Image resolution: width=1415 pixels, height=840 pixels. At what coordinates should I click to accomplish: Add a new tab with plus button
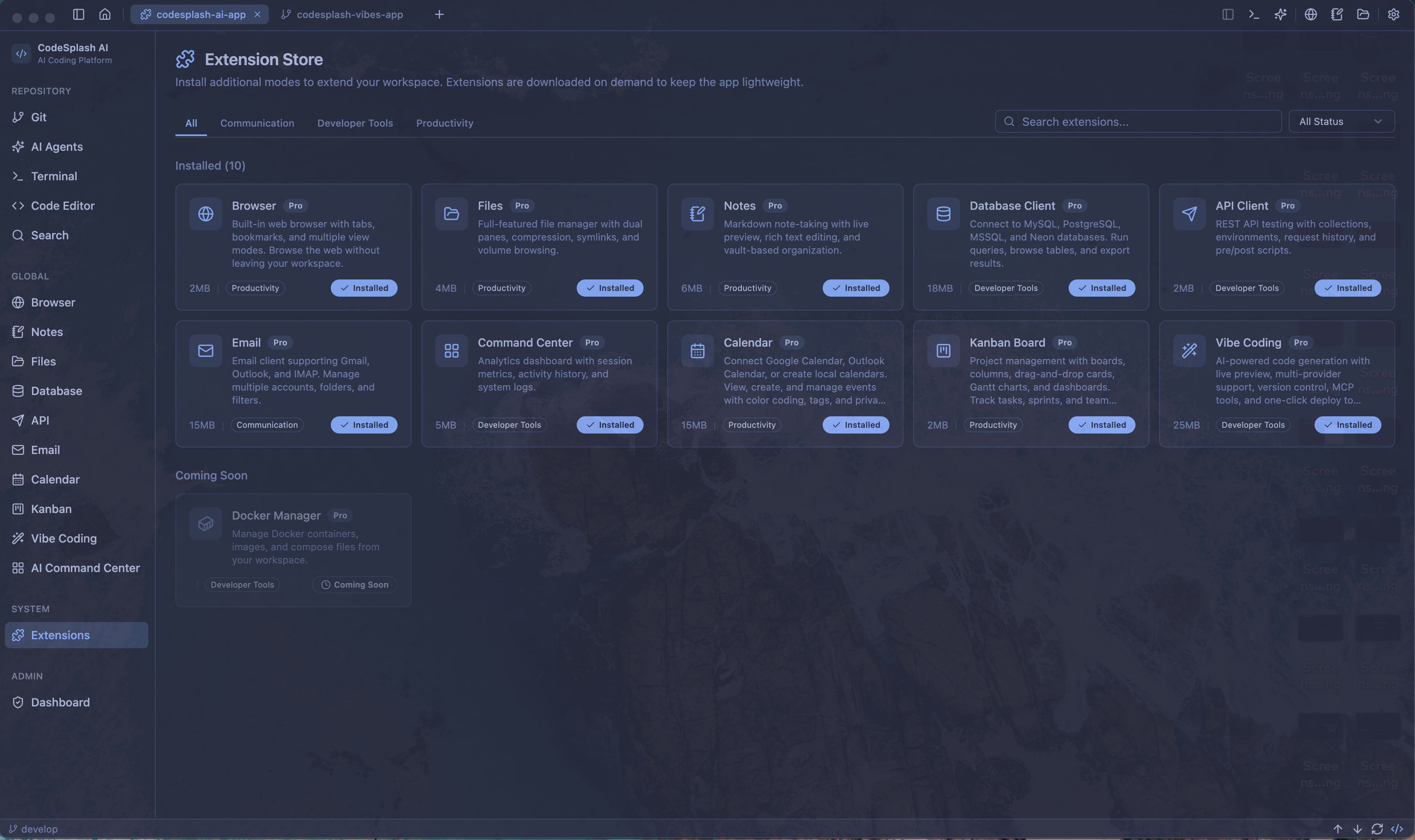tap(439, 14)
